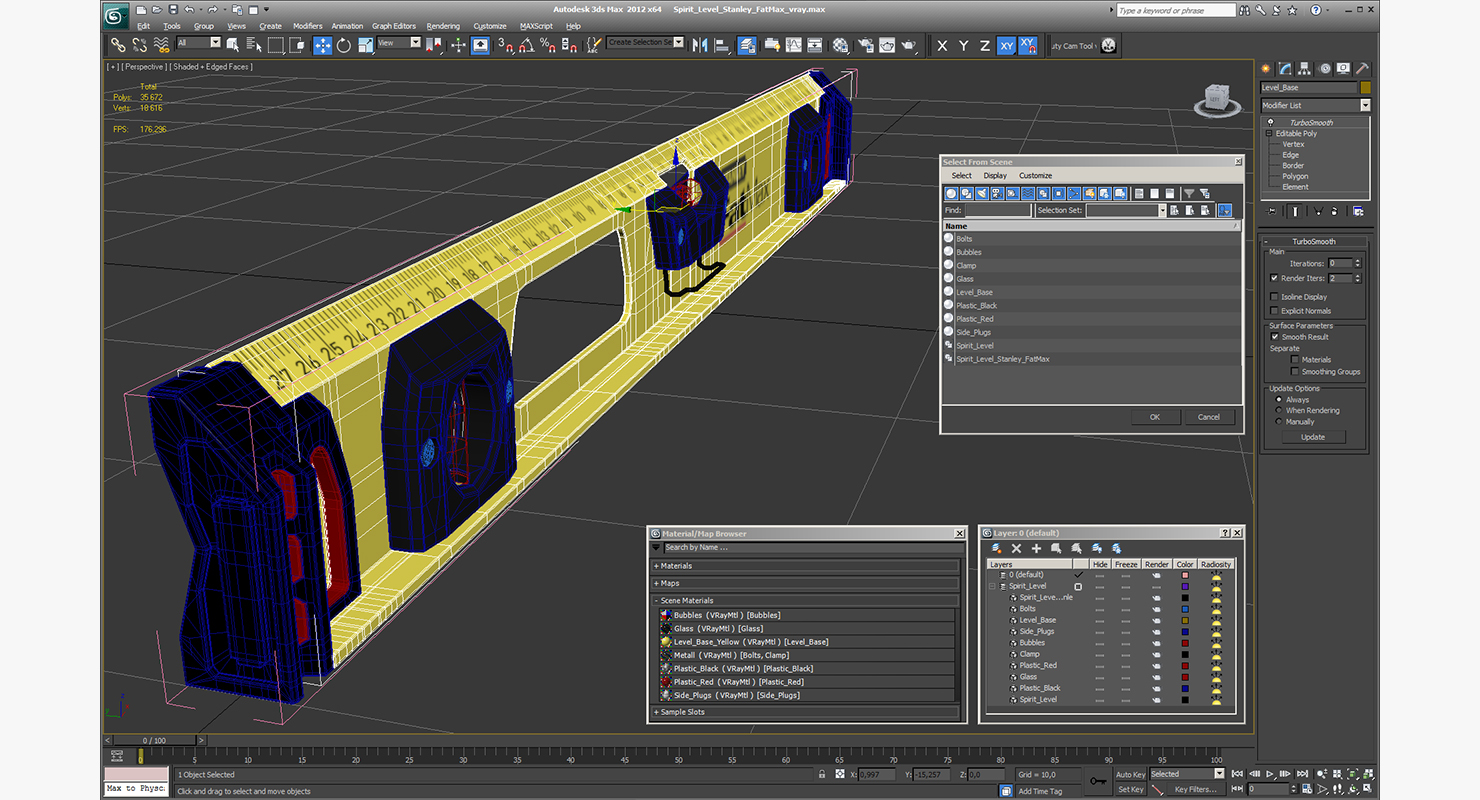Toggle the Angle Snap button
1480x800 pixels.
click(527, 45)
